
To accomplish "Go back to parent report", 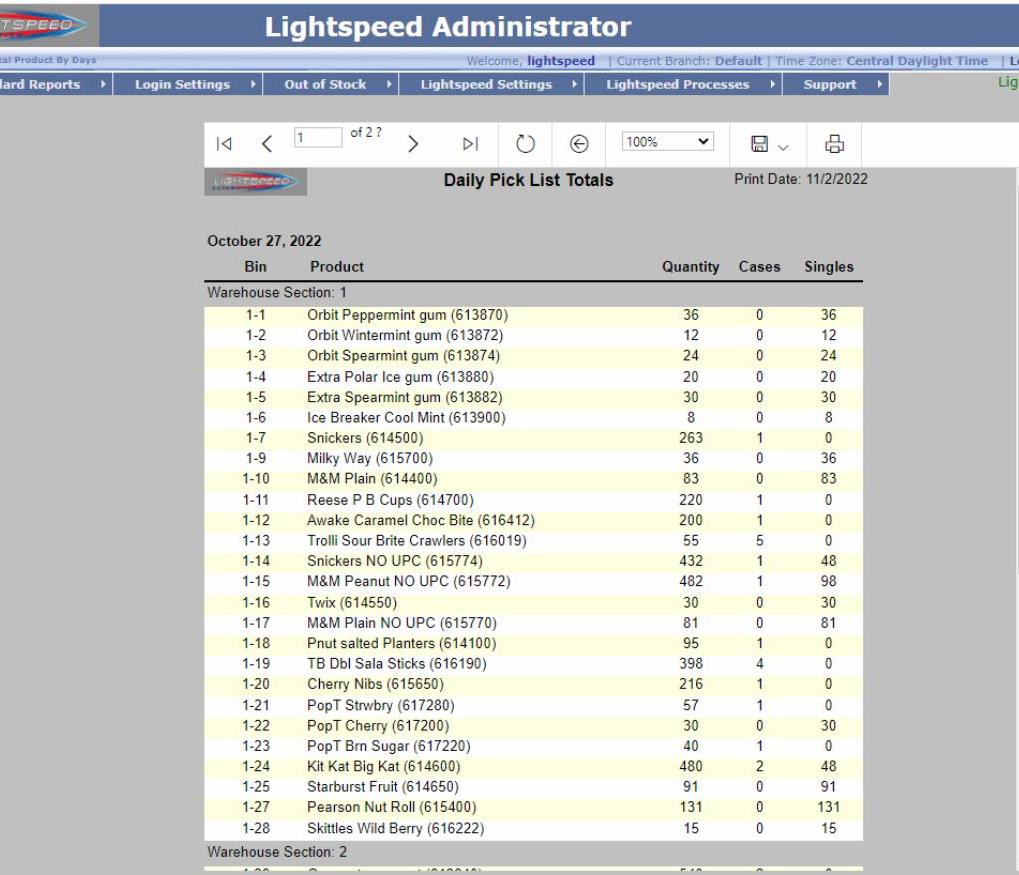I will [x=579, y=144].
